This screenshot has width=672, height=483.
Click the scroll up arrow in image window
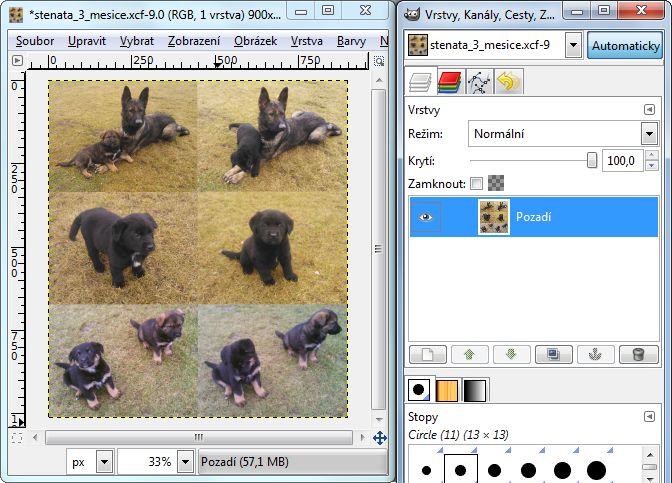pos(379,80)
